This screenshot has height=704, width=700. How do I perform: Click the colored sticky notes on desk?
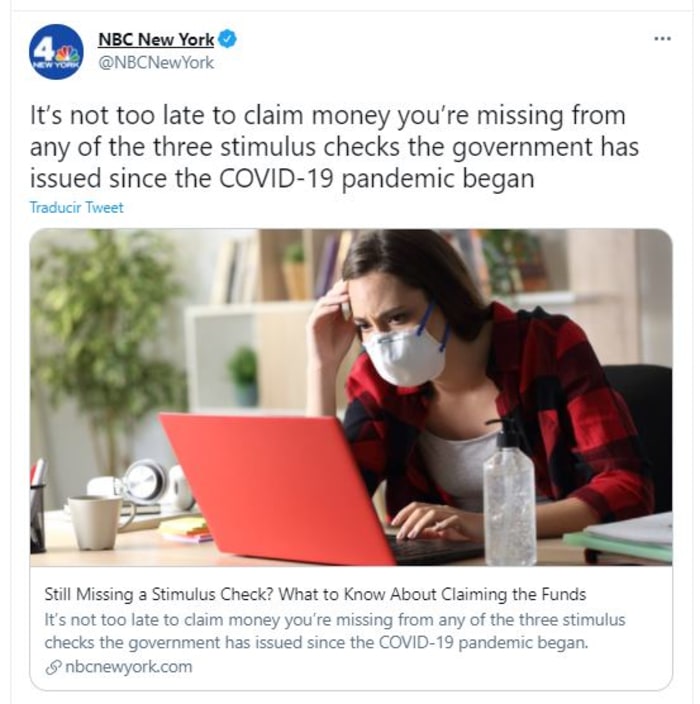pos(185,530)
